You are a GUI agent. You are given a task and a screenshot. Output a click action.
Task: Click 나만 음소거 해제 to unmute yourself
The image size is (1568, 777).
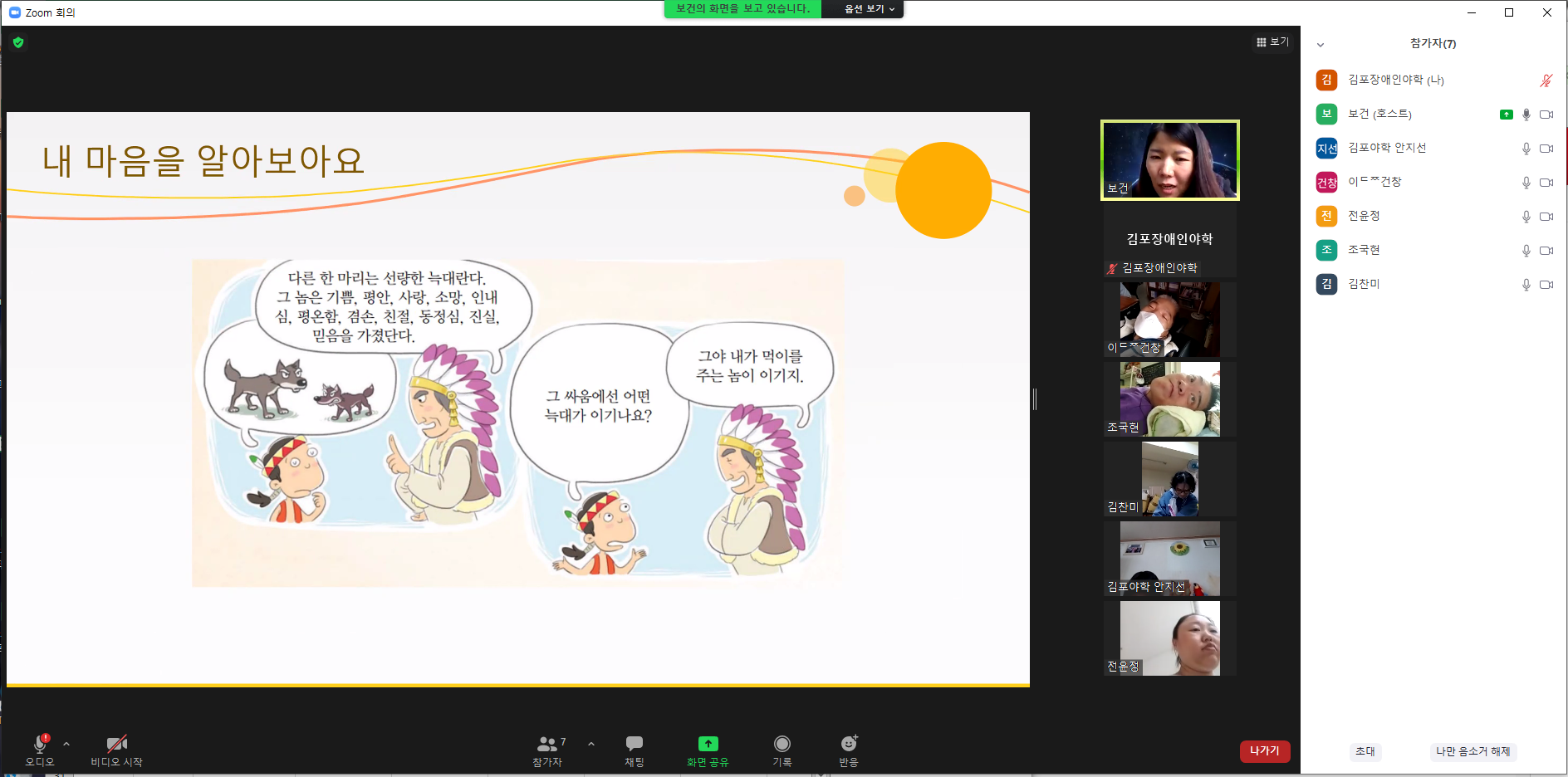(1473, 751)
